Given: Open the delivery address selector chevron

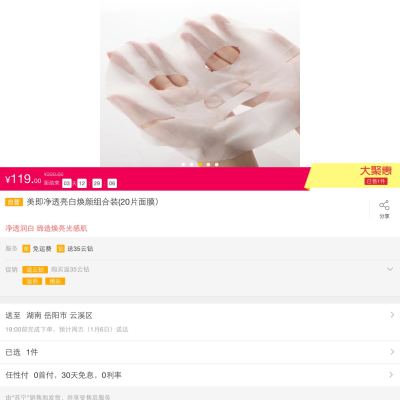Looking at the screenshot, I should coord(392,315).
